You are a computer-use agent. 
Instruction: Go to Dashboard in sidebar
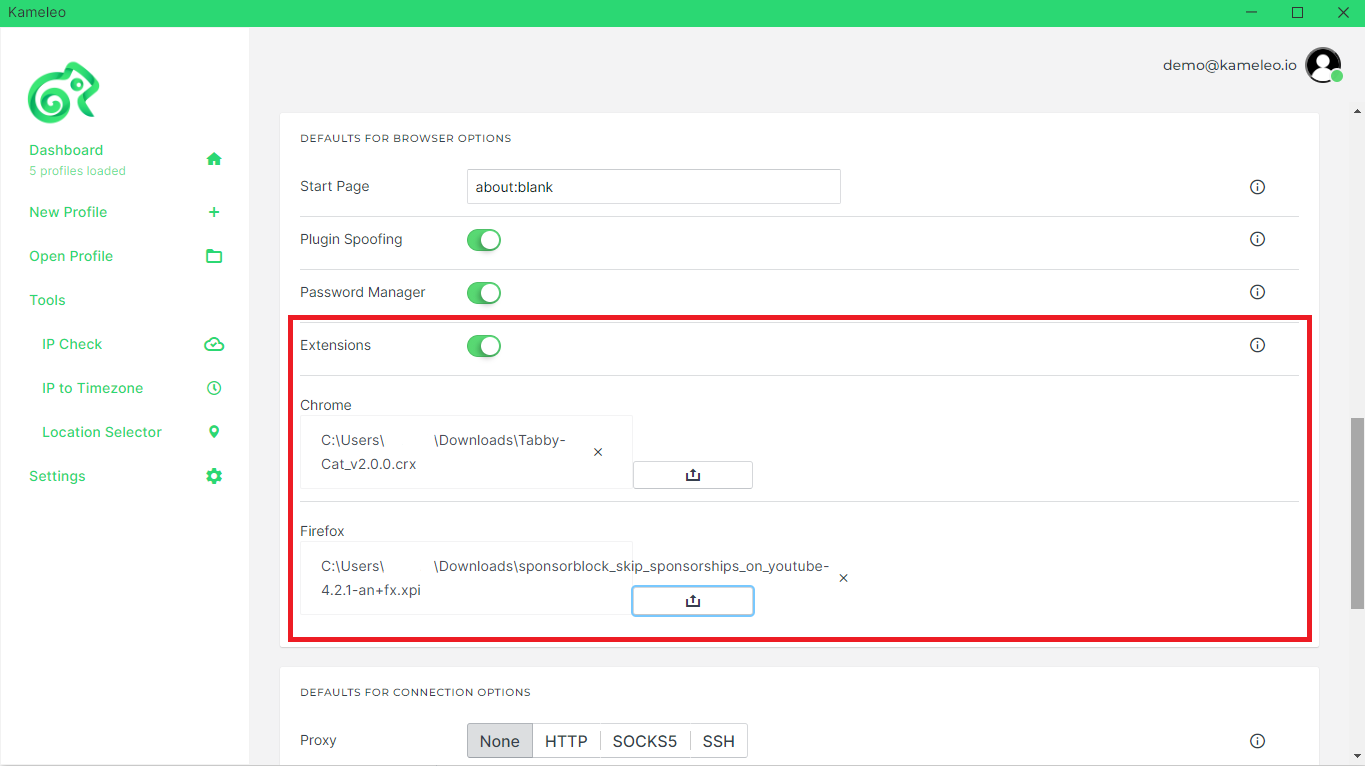[66, 150]
